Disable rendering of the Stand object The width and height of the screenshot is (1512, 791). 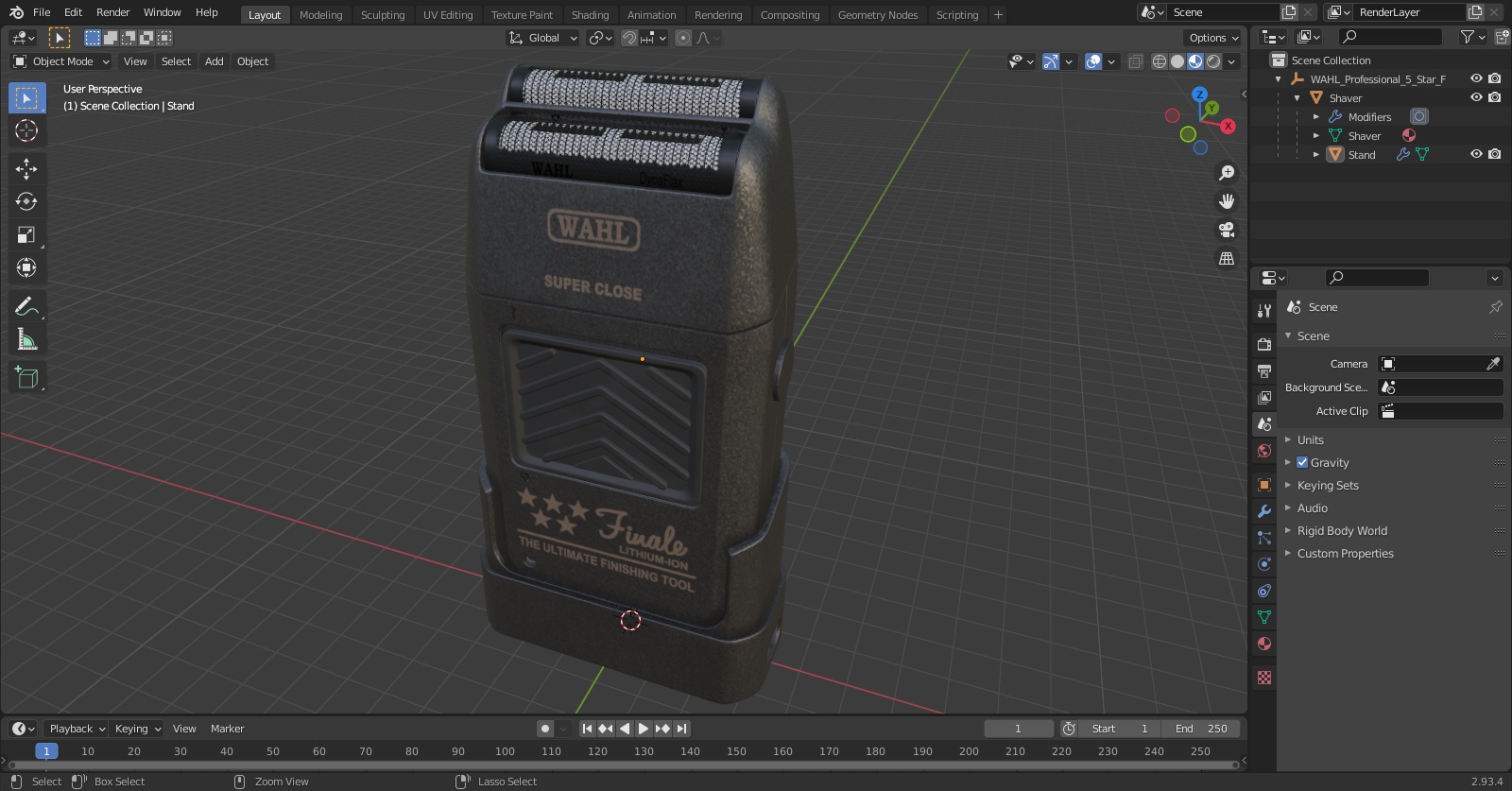tap(1495, 154)
